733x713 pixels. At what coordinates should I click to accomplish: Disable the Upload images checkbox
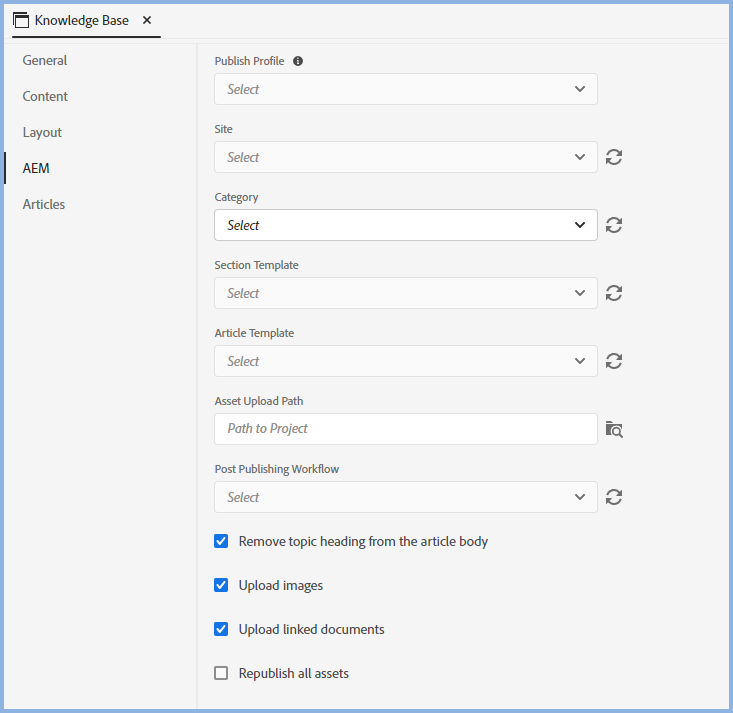pyautogui.click(x=221, y=585)
